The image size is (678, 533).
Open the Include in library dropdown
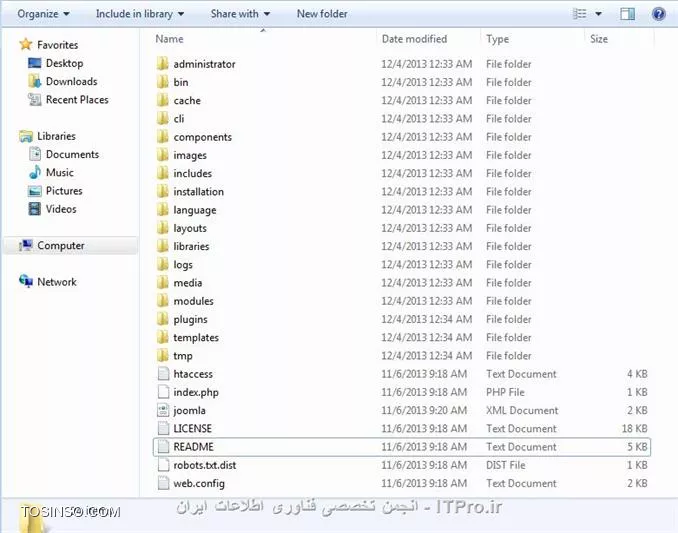coord(140,14)
